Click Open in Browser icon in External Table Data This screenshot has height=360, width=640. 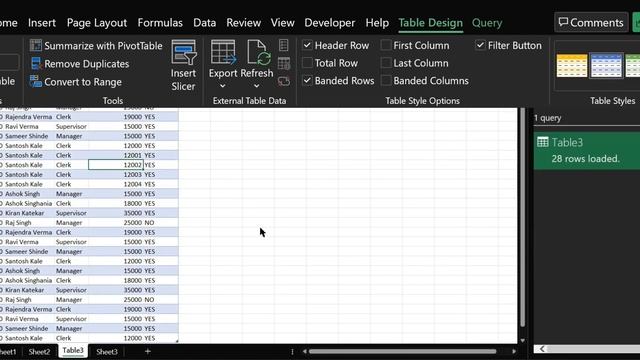pos(284,63)
